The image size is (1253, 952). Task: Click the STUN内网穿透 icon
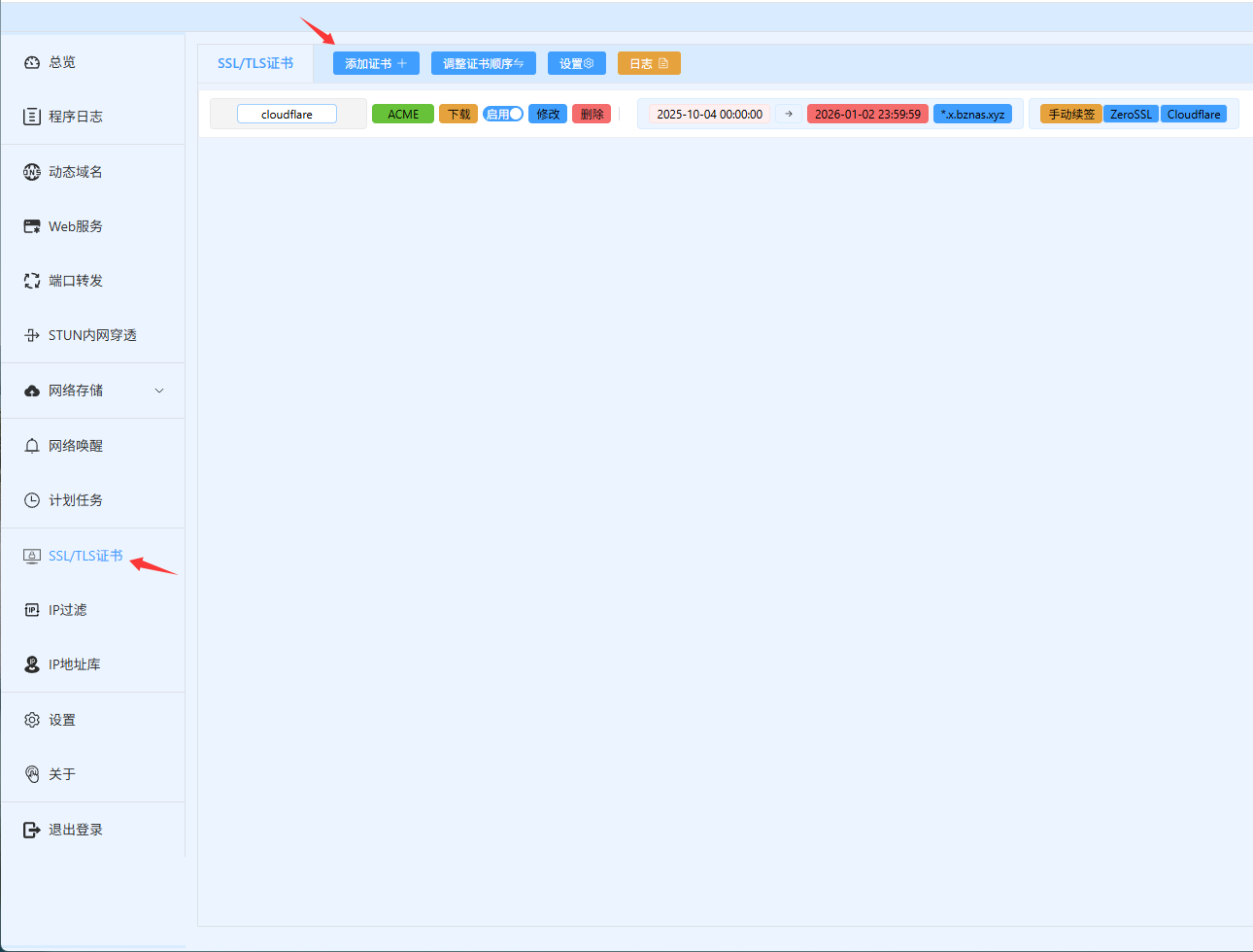click(x=32, y=335)
